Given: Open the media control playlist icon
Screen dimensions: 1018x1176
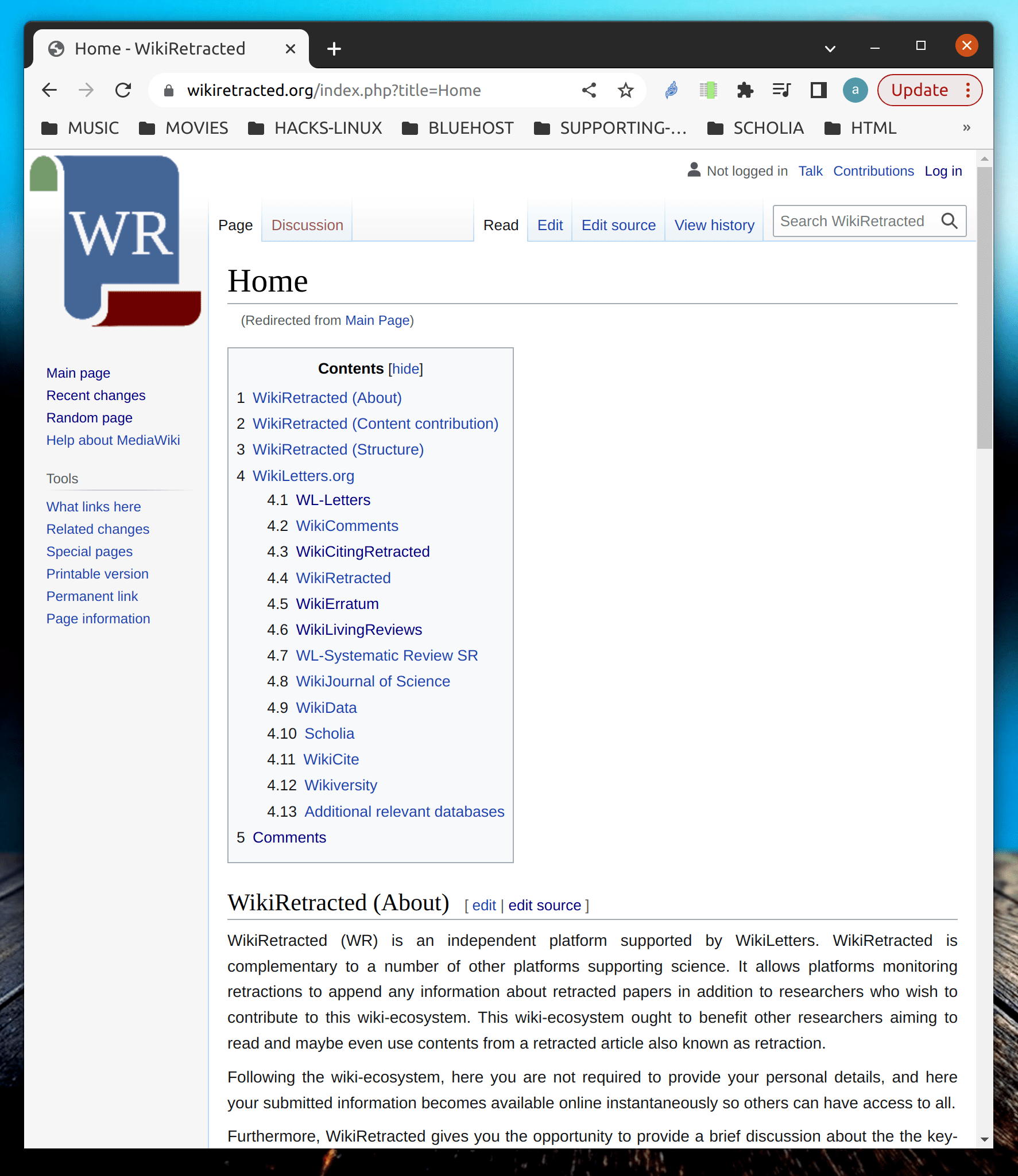Looking at the screenshot, I should [781, 90].
